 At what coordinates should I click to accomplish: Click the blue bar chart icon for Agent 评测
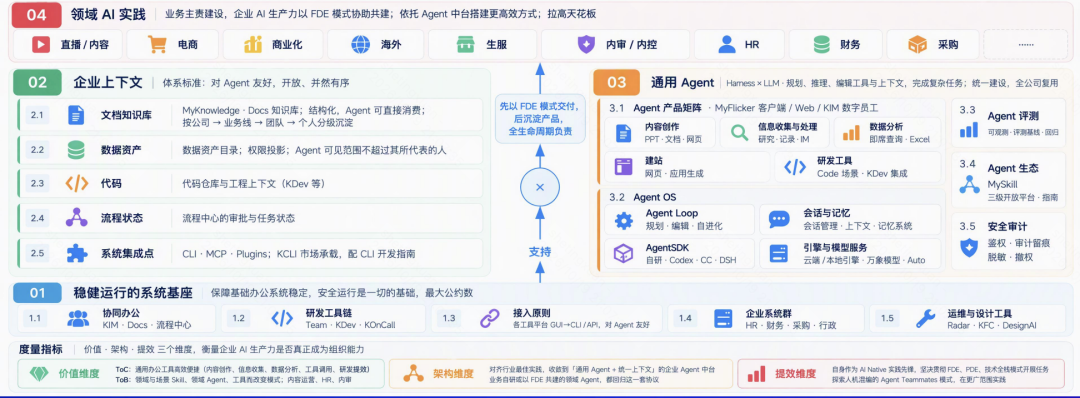(969, 130)
